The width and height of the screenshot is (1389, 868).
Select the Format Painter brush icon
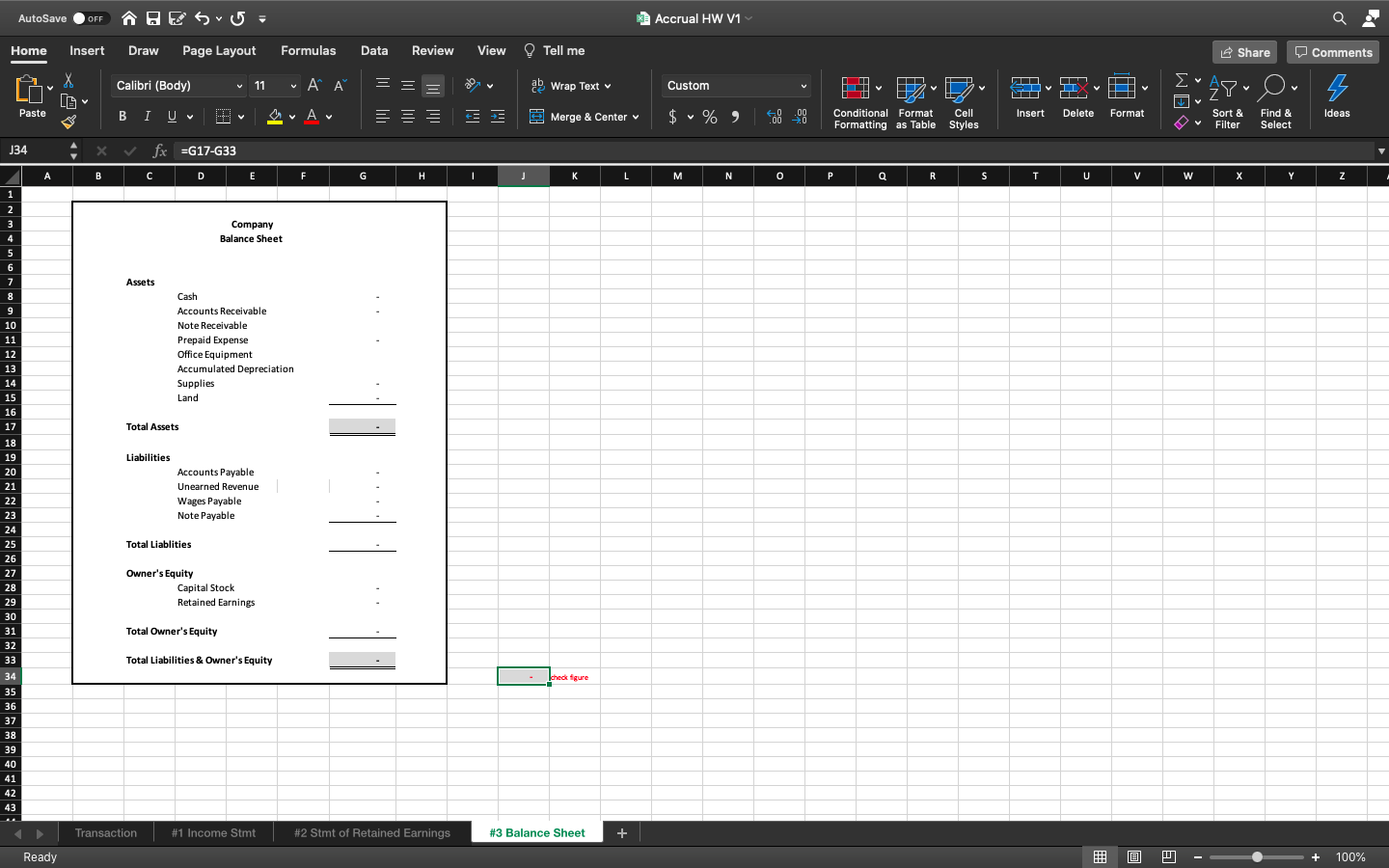click(x=68, y=122)
